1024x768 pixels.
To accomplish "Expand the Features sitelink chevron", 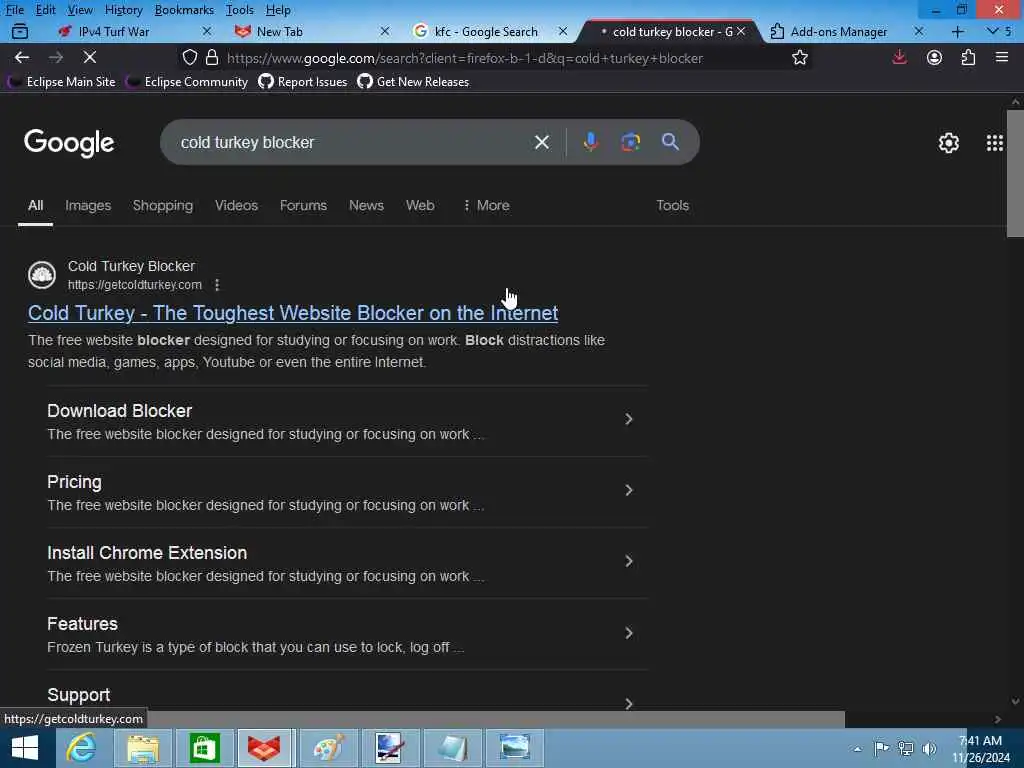I will (x=628, y=633).
